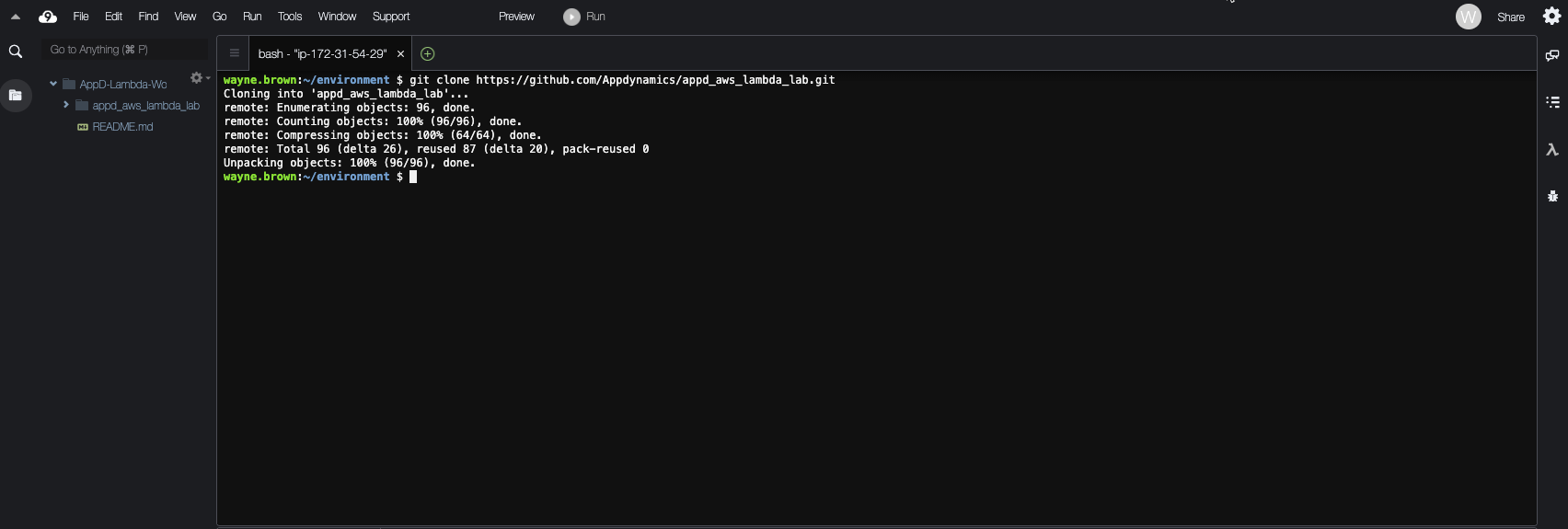The image size is (1568, 529).
Task: Collapse the menu bar with up arrow
Action: tap(16, 17)
